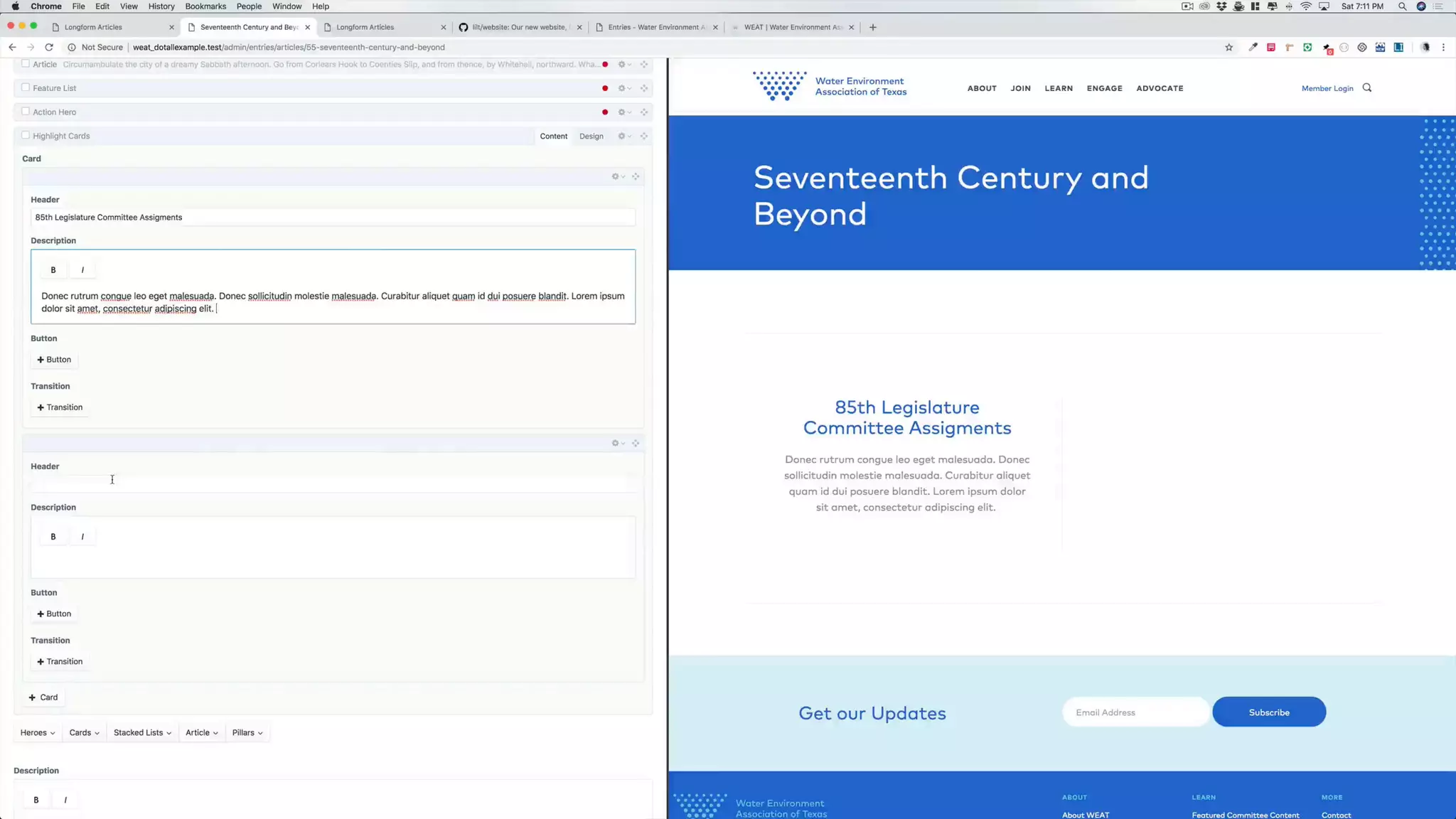
Task: Add a new card with + Card button
Action: pyautogui.click(x=43, y=697)
